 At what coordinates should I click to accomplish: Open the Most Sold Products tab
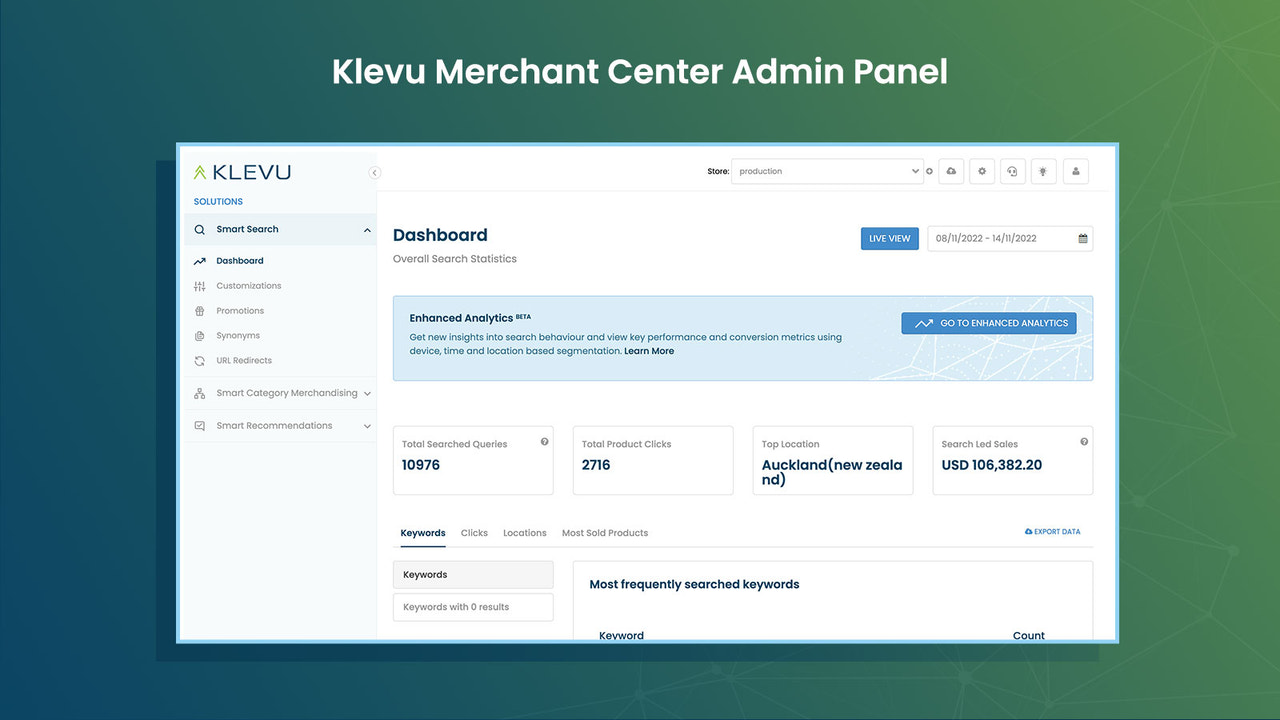(x=604, y=533)
